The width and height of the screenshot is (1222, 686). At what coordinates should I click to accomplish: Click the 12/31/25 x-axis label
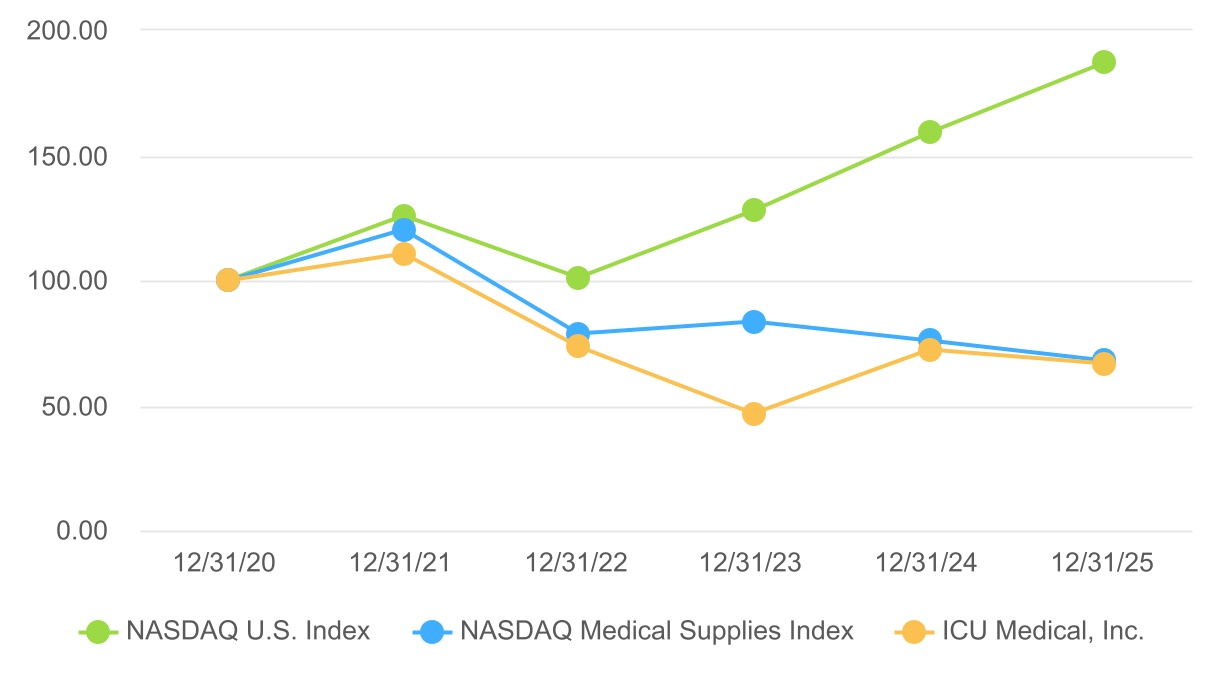[1103, 563]
